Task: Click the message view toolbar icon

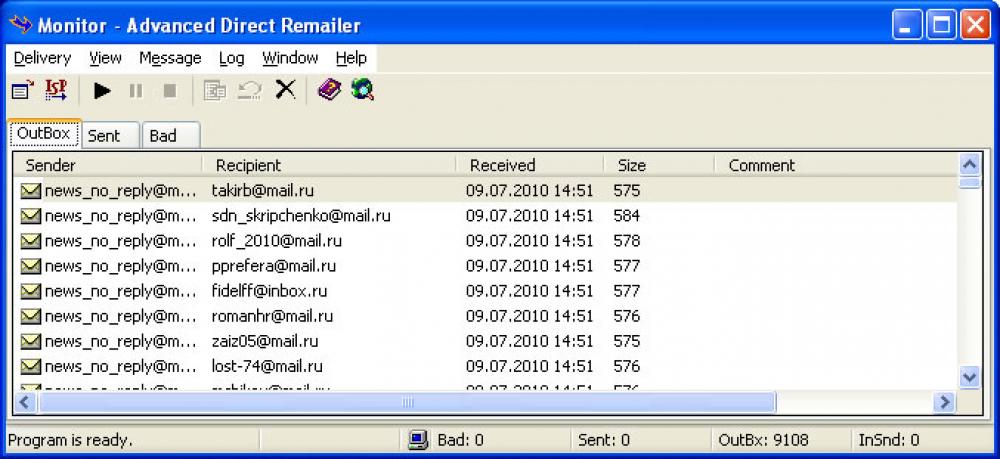Action: point(215,91)
